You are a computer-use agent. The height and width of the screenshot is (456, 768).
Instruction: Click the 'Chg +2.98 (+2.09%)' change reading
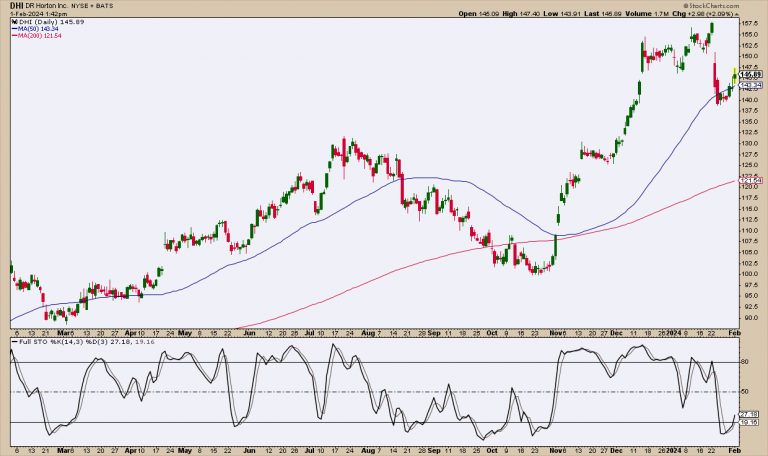pos(703,14)
